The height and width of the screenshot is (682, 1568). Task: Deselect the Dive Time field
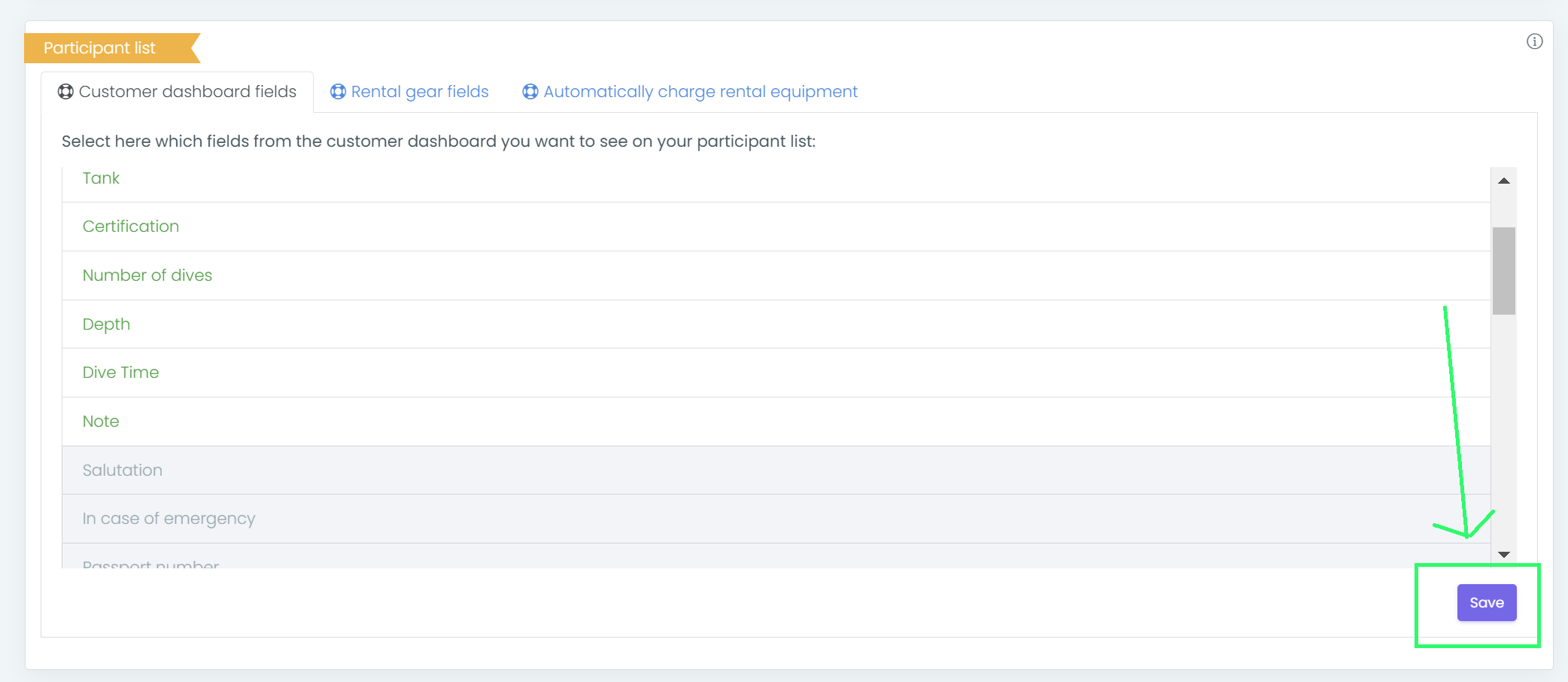120,373
